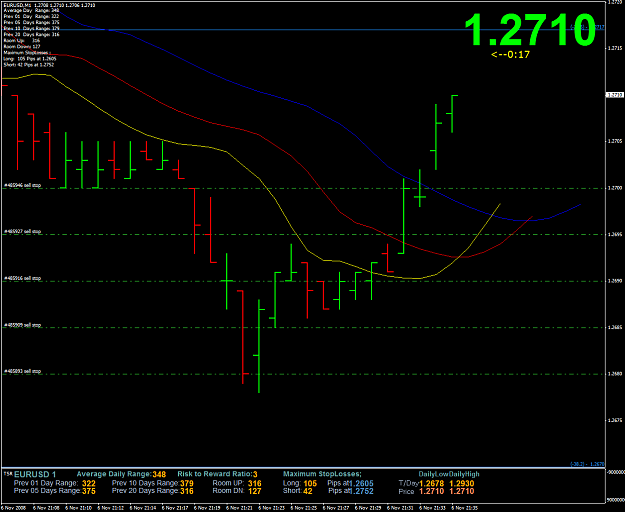The height and width of the screenshot is (512, 625).
Task: Click the current price marker on the price axis
Action: click(x=614, y=95)
